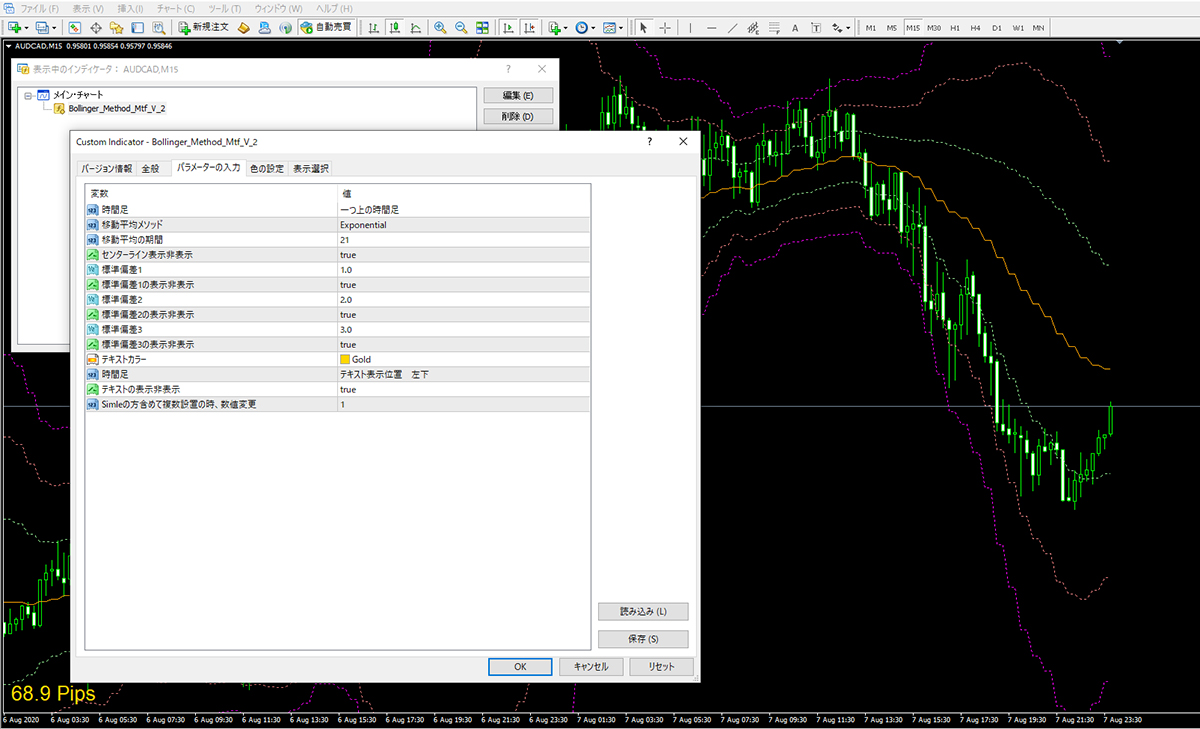The image size is (1200, 729).
Task: Zoom out on the chart
Action: point(461,27)
